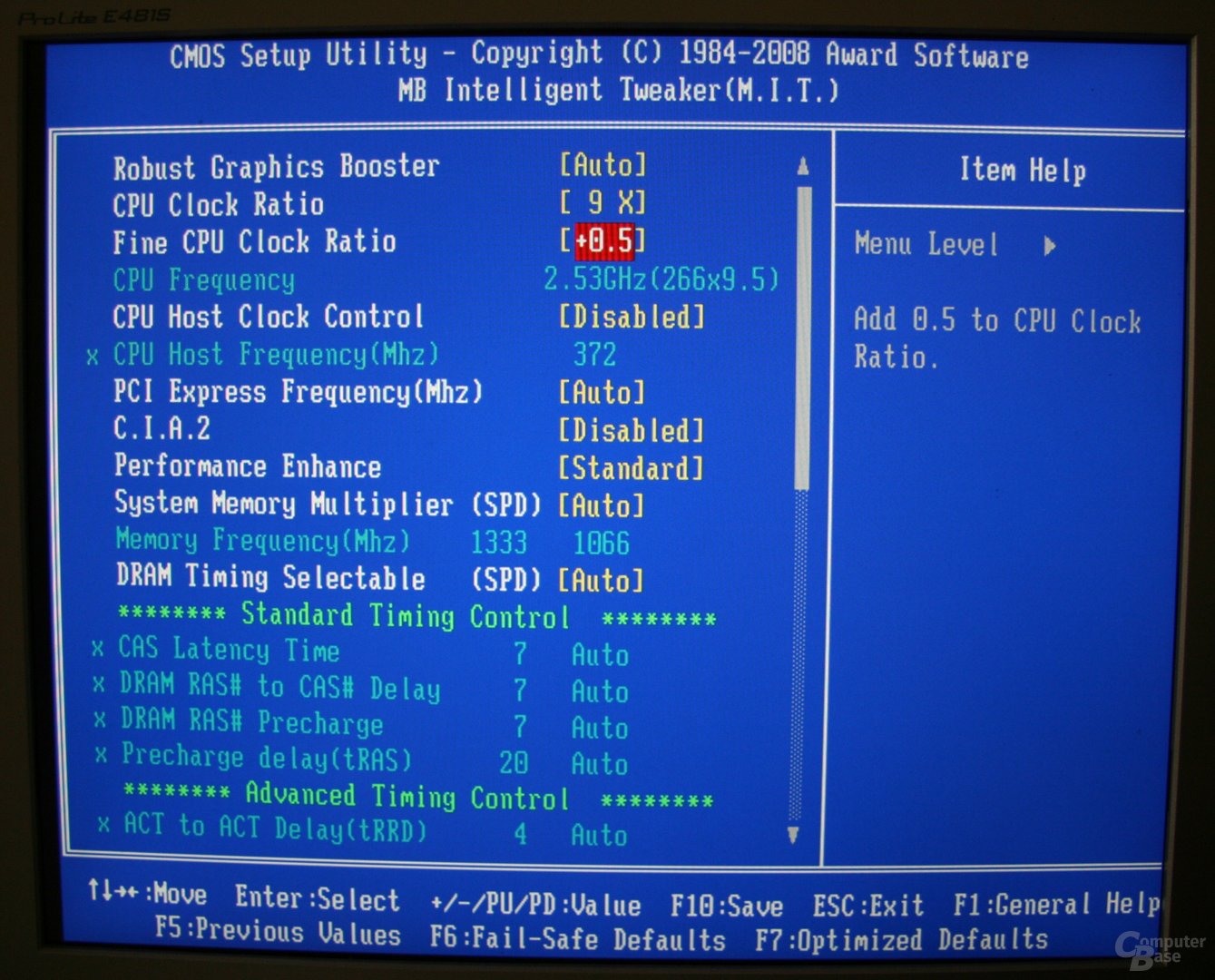Click ACT to ACT Delay Auto value
This screenshot has height=980, width=1215.
point(599,835)
